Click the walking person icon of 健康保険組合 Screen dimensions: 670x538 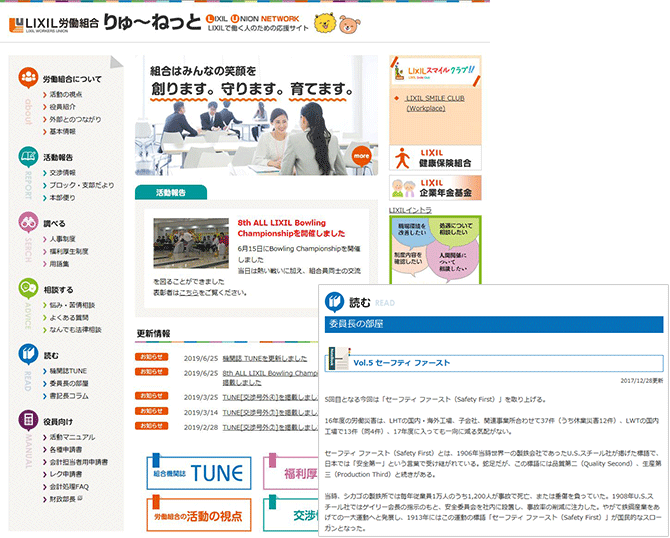click(402, 158)
